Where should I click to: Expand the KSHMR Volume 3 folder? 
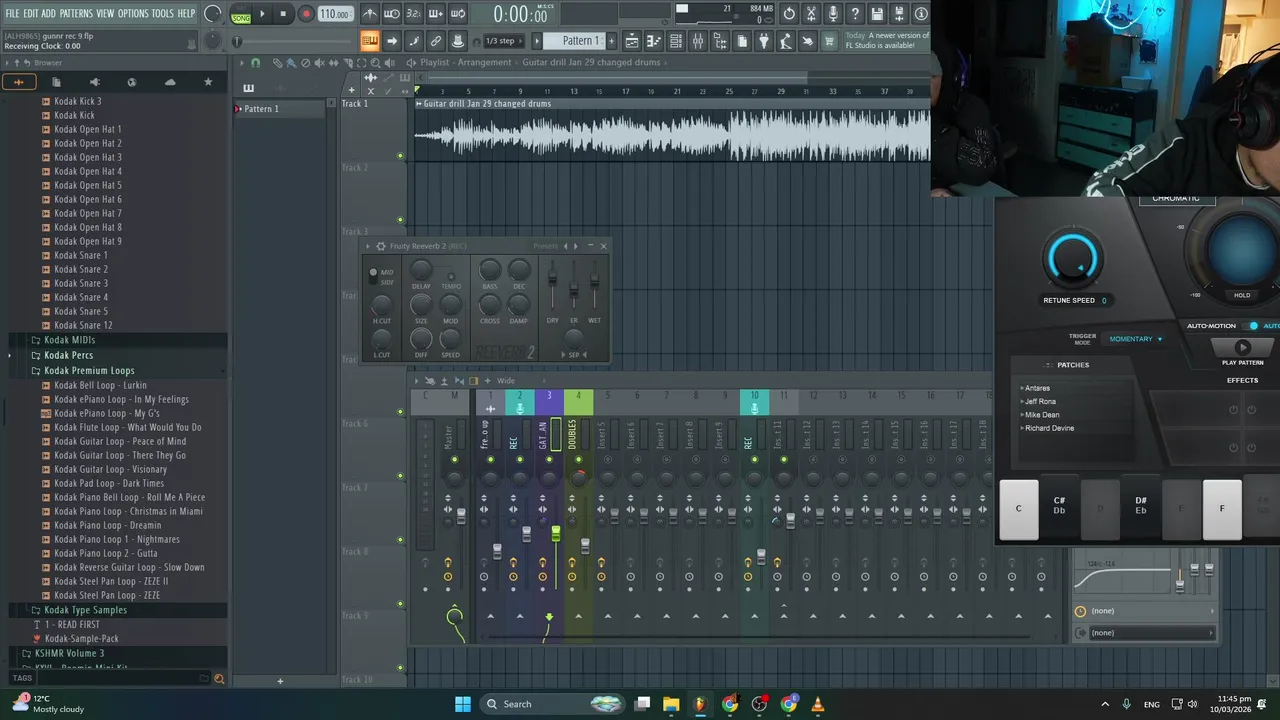(x=69, y=653)
